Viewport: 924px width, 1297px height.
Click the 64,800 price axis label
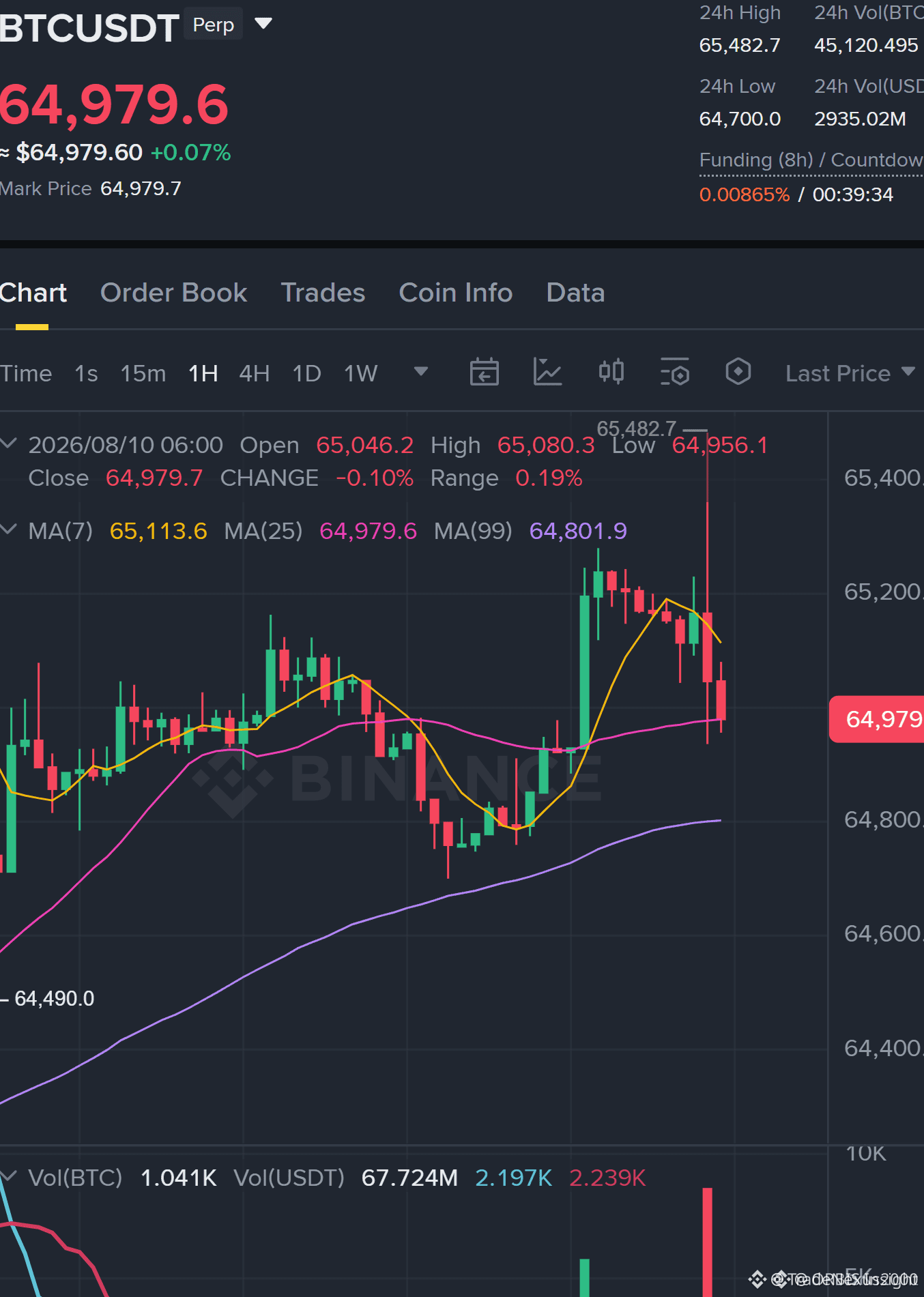click(884, 819)
